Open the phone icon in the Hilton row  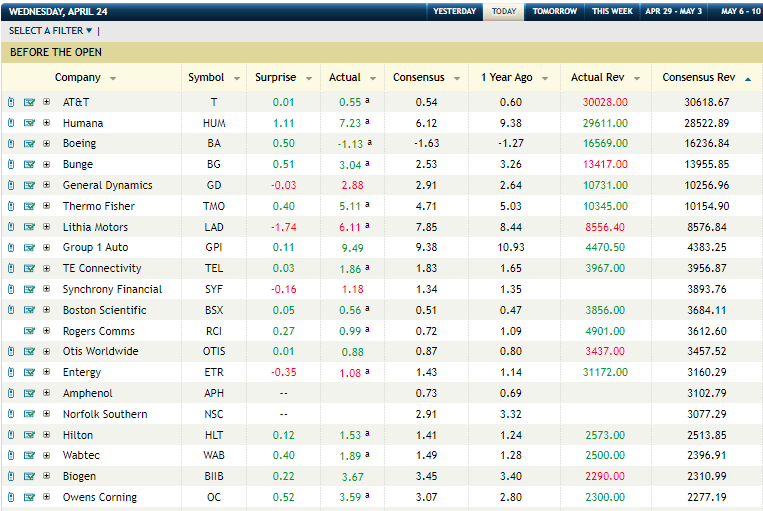click(x=11, y=435)
